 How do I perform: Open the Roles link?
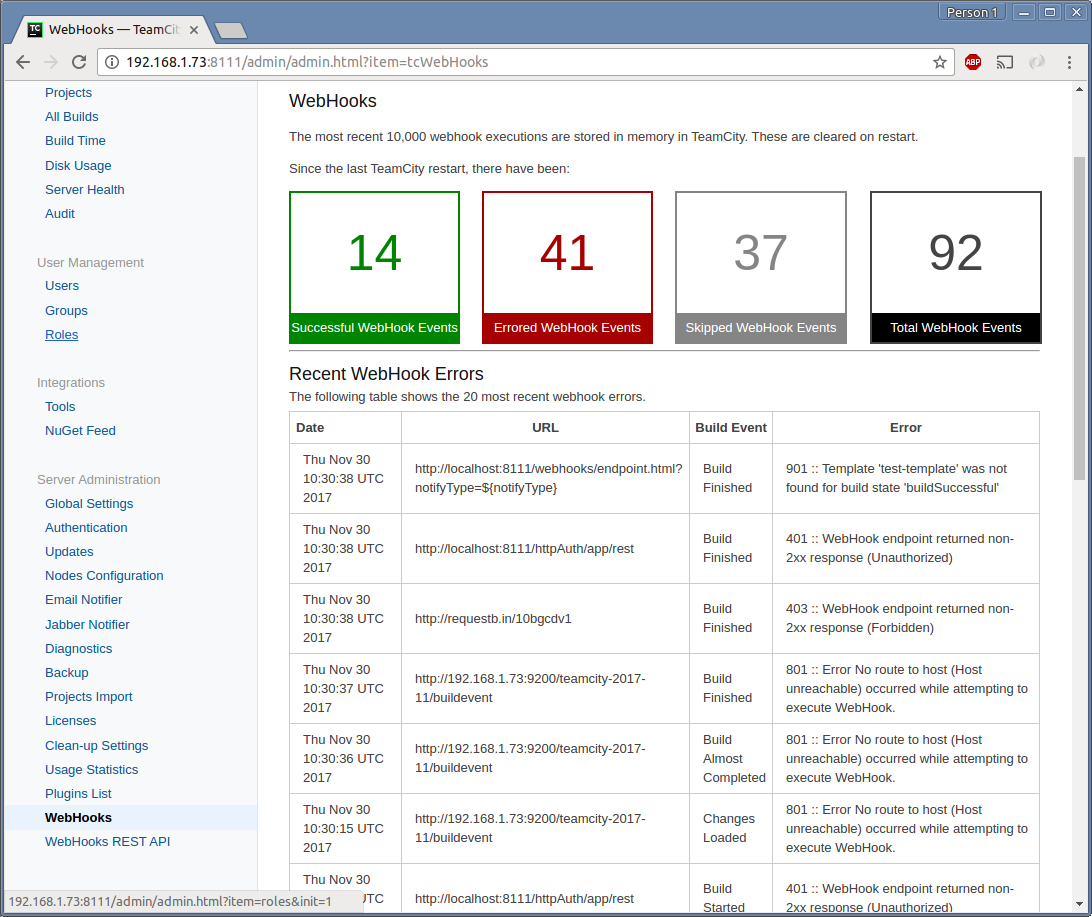(x=61, y=335)
